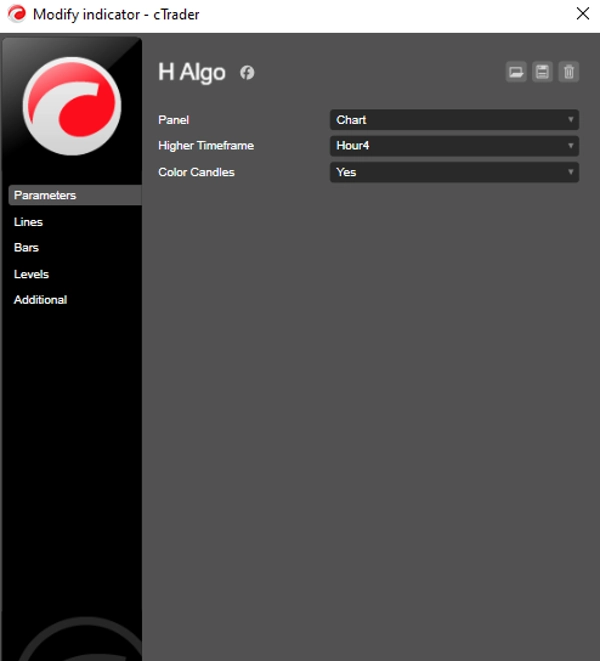The height and width of the screenshot is (661, 600).
Task: Open the Color Candles dropdown showing Yes
Action: click(x=454, y=172)
